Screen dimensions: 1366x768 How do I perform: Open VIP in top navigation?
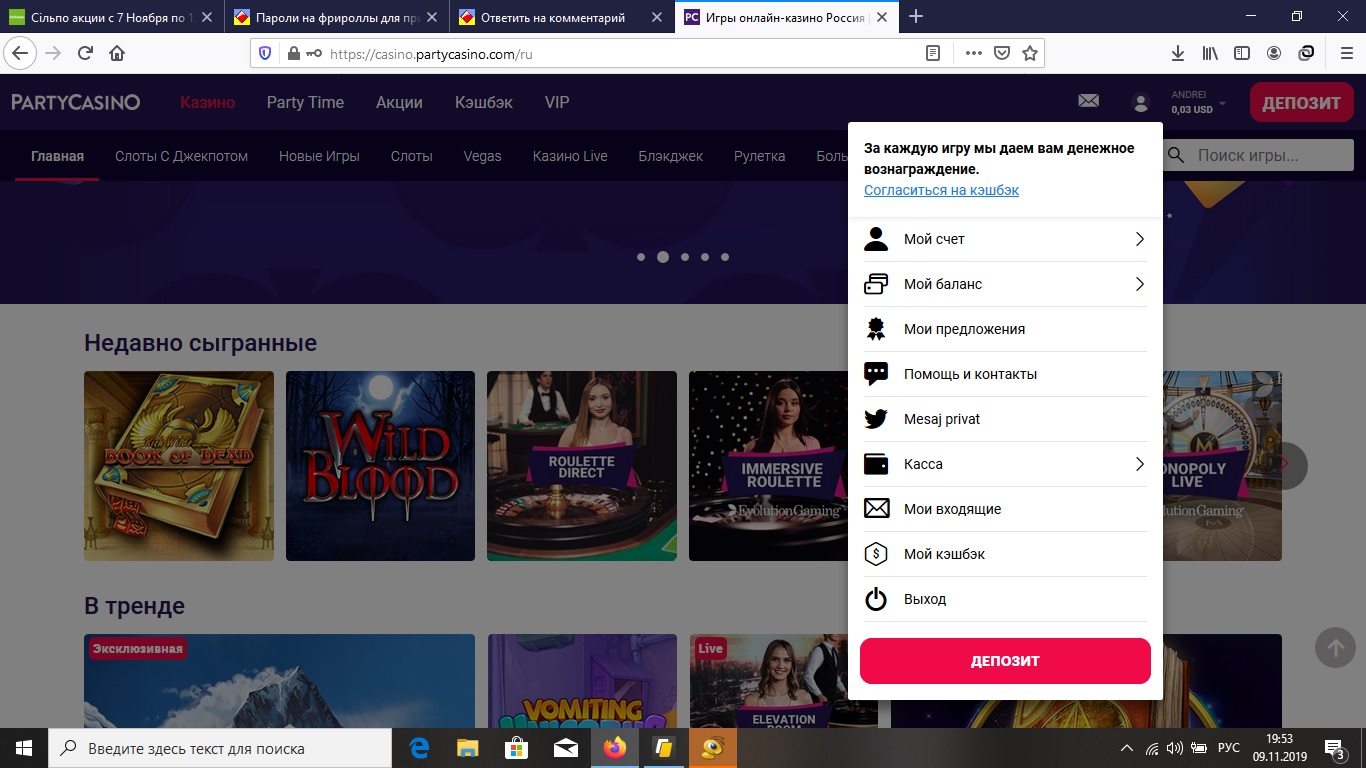pyautogui.click(x=557, y=102)
